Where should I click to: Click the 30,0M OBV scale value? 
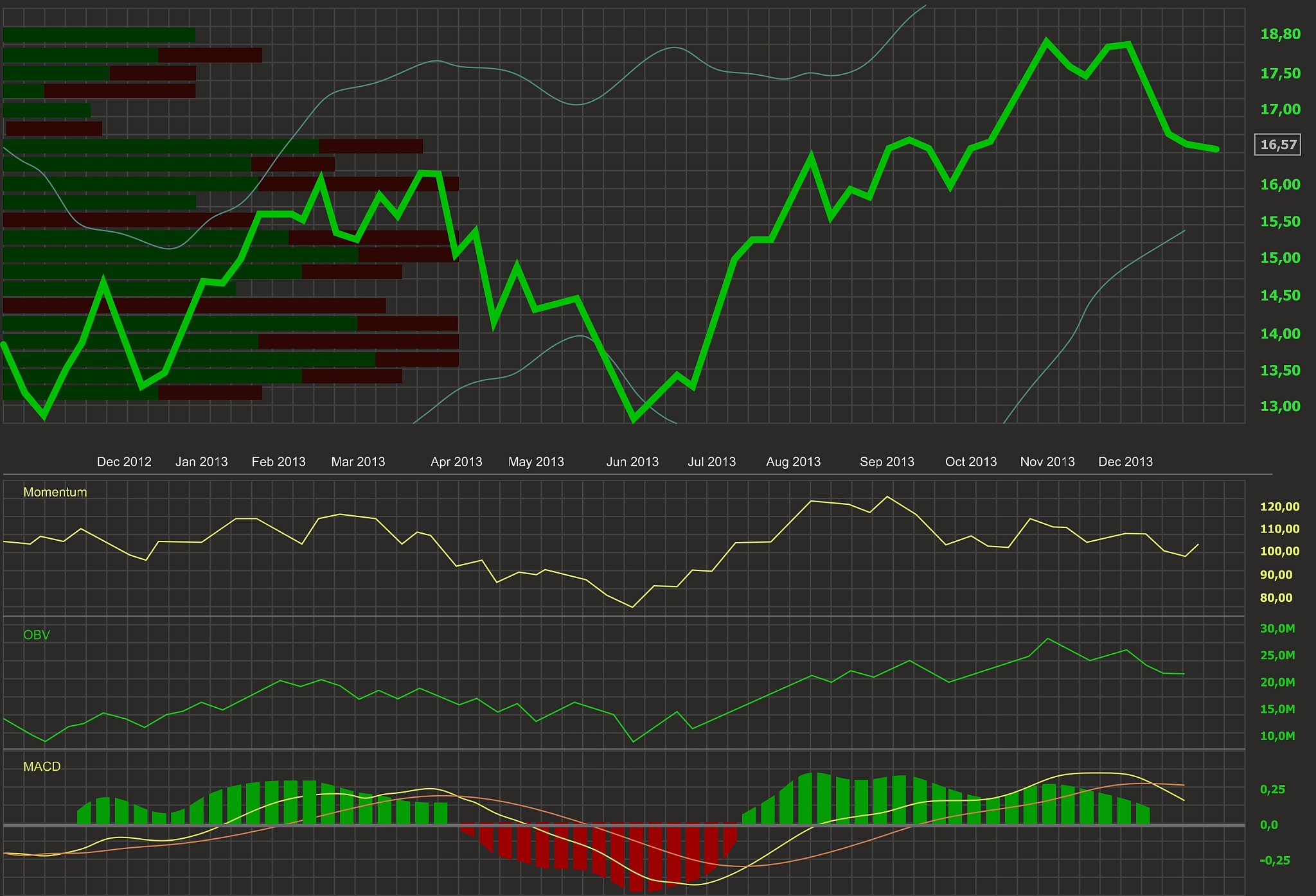click(x=1277, y=628)
